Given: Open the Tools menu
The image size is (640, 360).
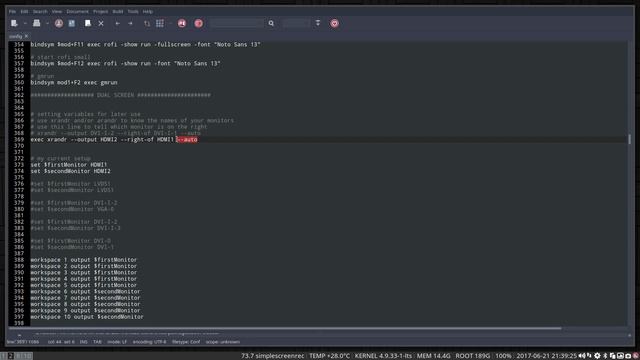Looking at the screenshot, I should click(x=133, y=11).
